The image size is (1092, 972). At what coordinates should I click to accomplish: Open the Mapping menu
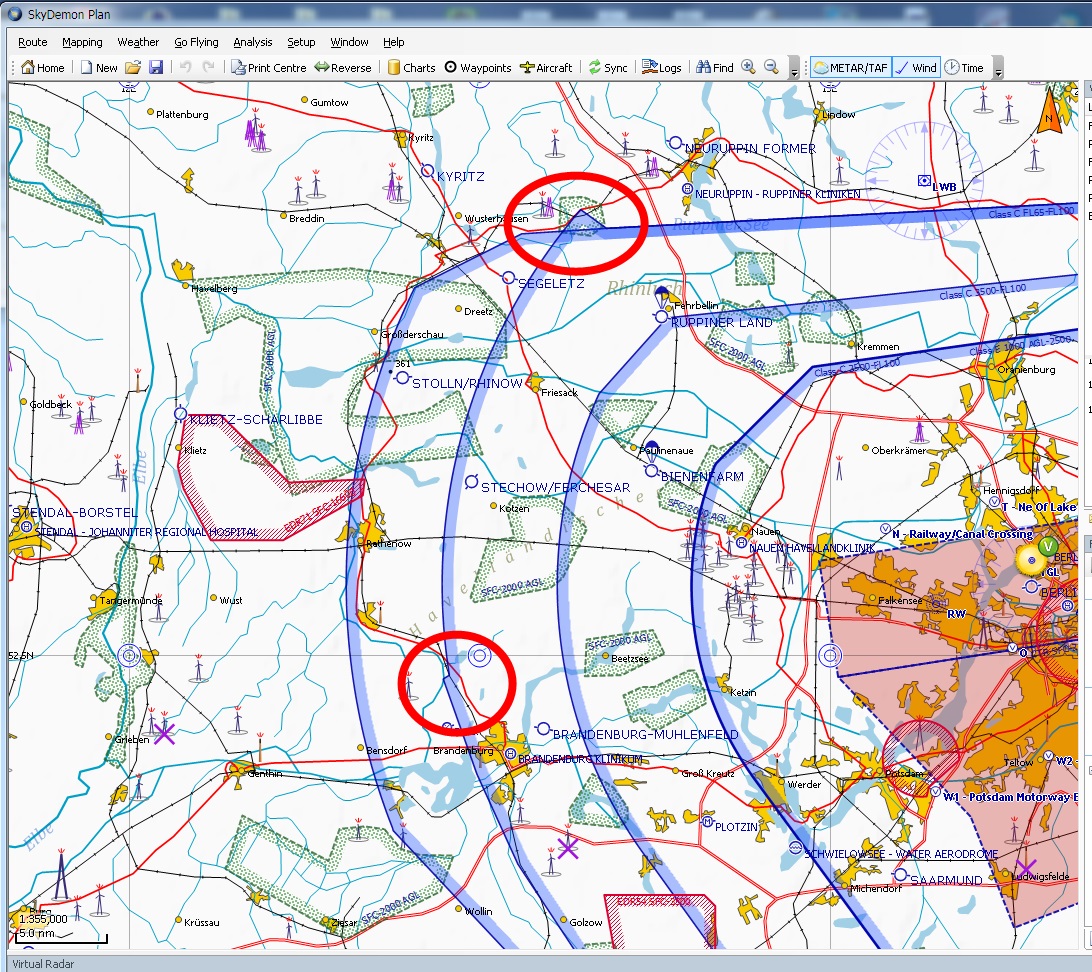tap(82, 42)
